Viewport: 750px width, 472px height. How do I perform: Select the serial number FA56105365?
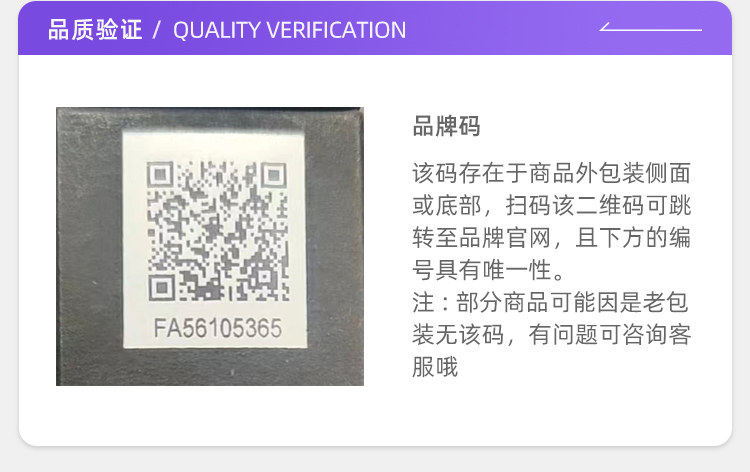pos(218,328)
